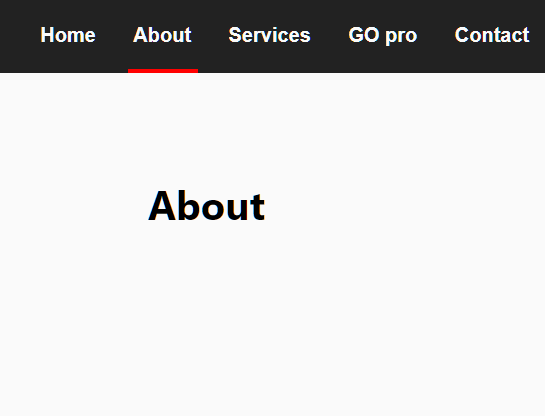This screenshot has height=416, width=545.
Task: Go to the Services page
Action: coord(269,35)
